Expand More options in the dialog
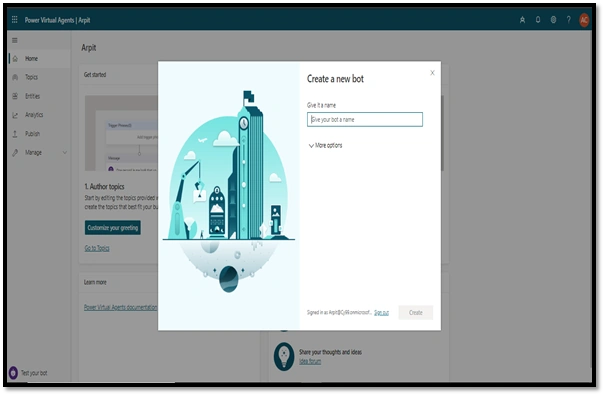This screenshot has height=396, width=605. [x=325, y=146]
